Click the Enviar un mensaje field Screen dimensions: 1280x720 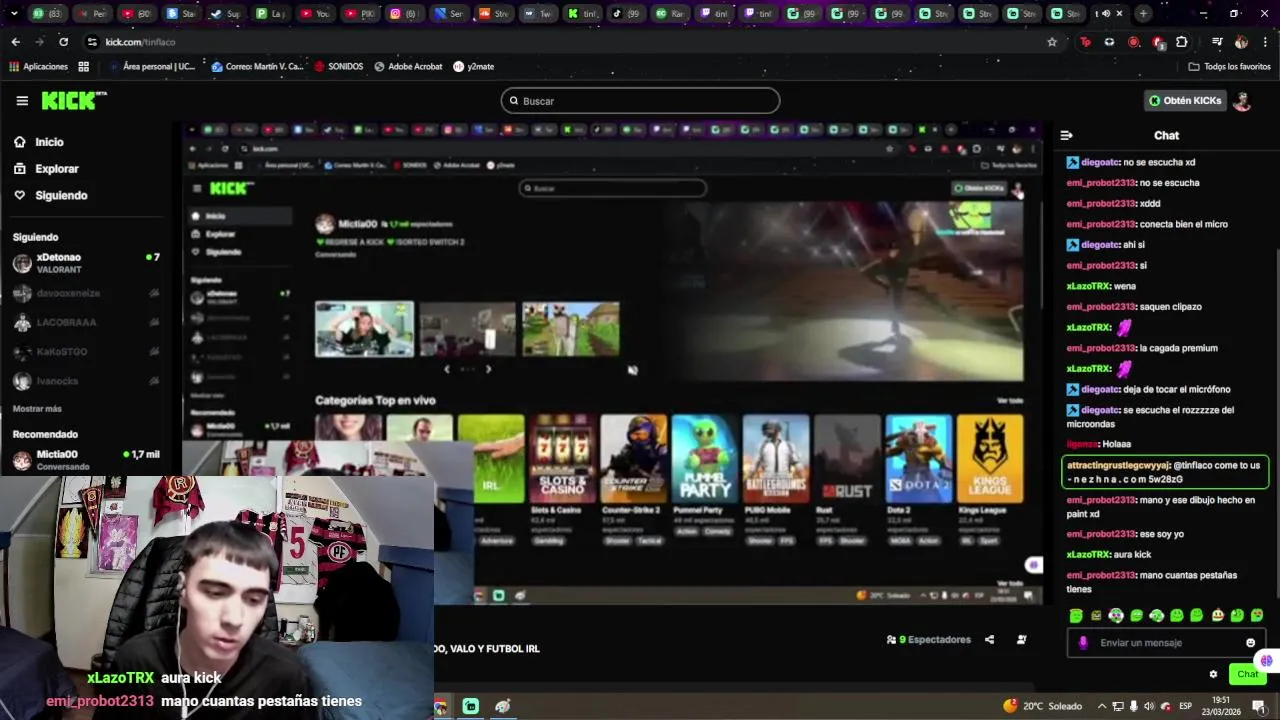coord(1165,643)
